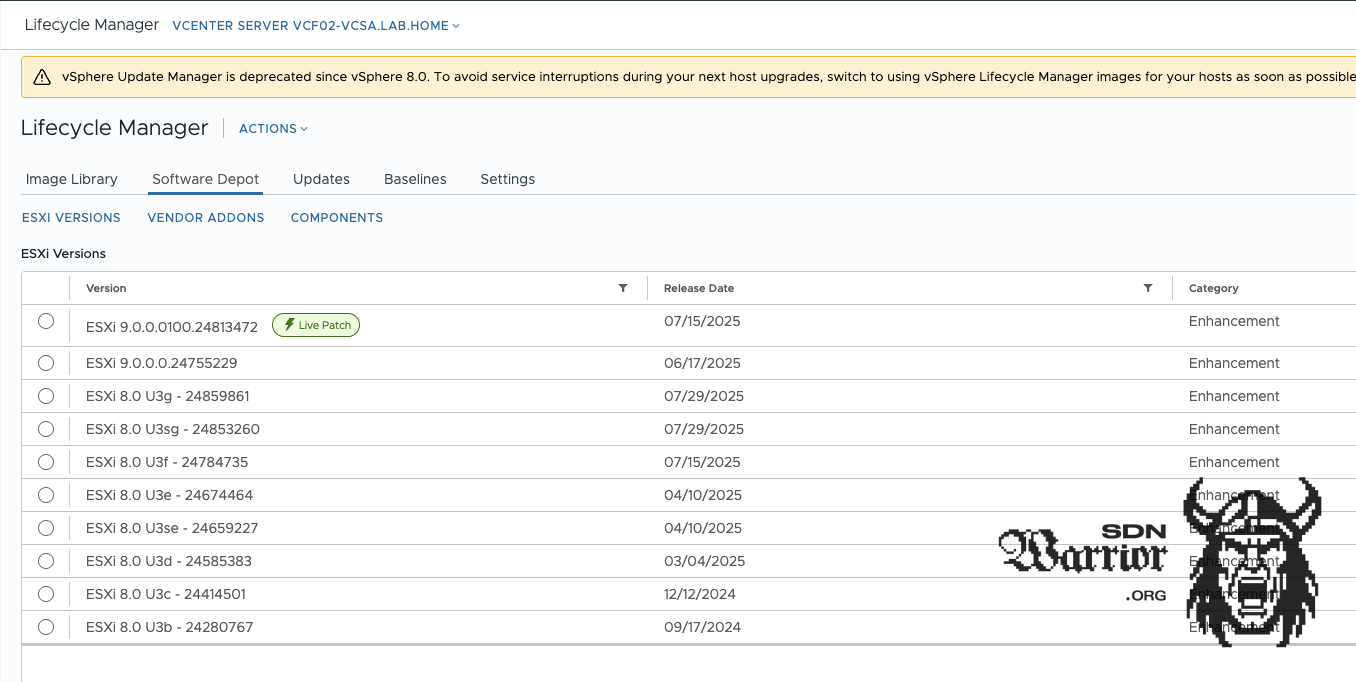Screen dimensions: 1356x682
Task: Switch to the VENDOR ADDONS section
Action: [205, 217]
